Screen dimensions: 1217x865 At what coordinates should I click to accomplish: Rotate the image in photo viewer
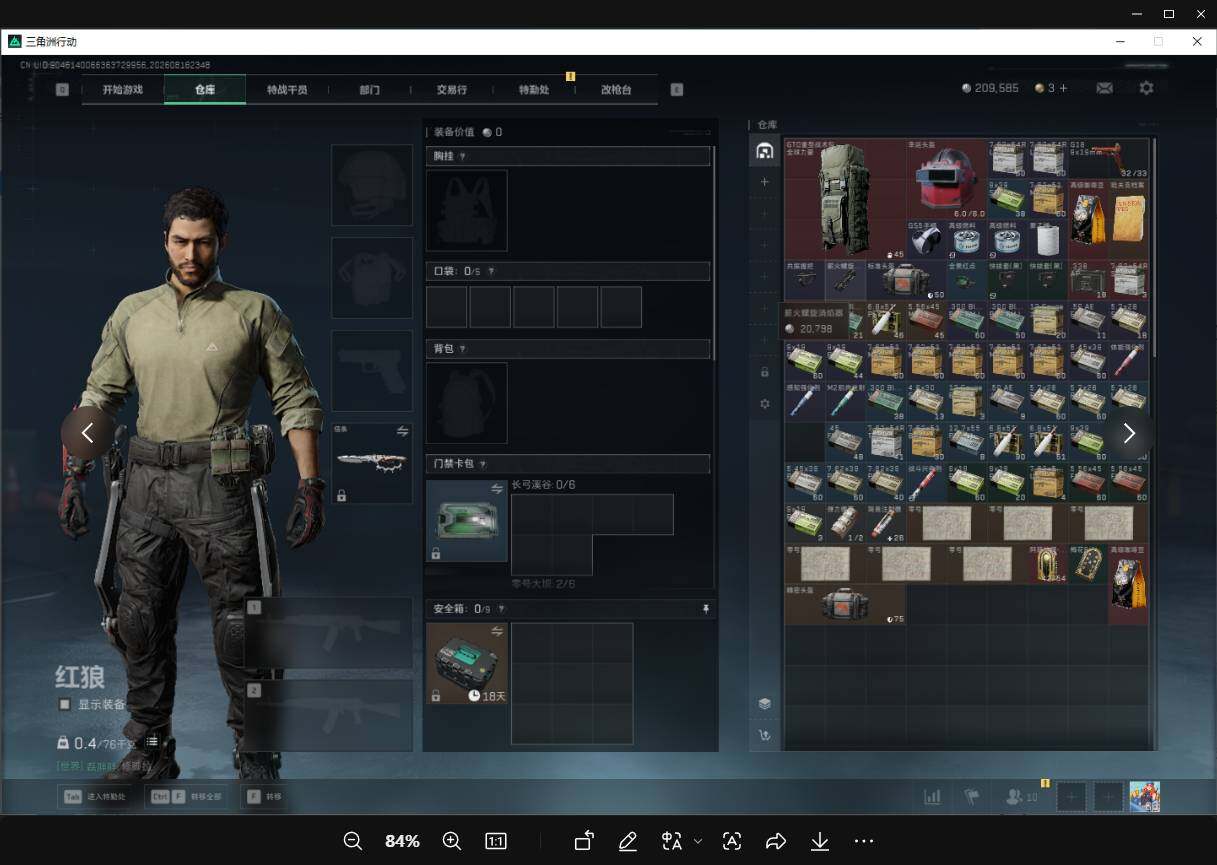584,841
